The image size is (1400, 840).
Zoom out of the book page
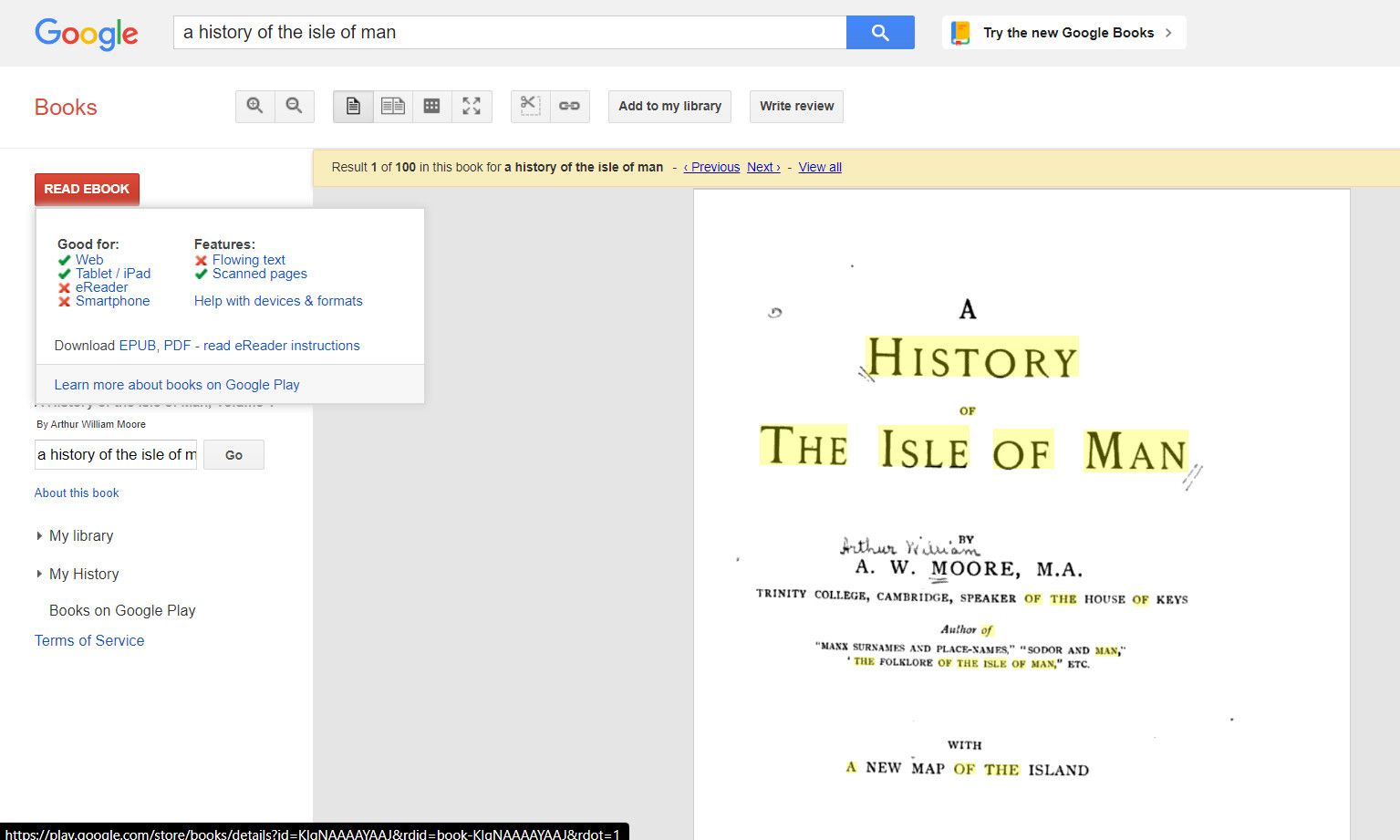tap(295, 106)
